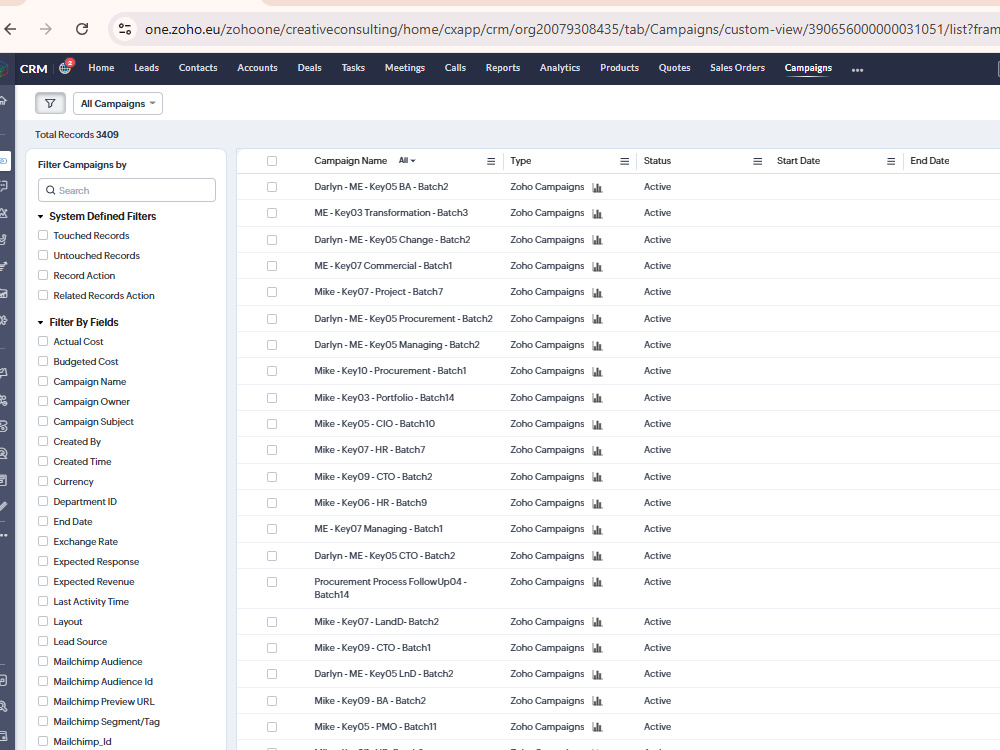The width and height of the screenshot is (1000, 750).
Task: Click the filter Search input field
Action: pos(127,190)
